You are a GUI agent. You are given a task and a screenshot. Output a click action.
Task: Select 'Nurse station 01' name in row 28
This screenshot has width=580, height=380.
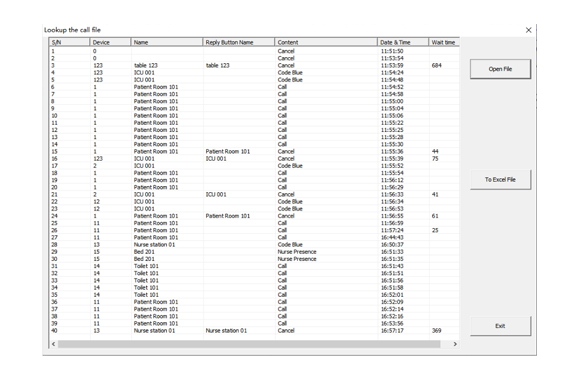coord(154,245)
